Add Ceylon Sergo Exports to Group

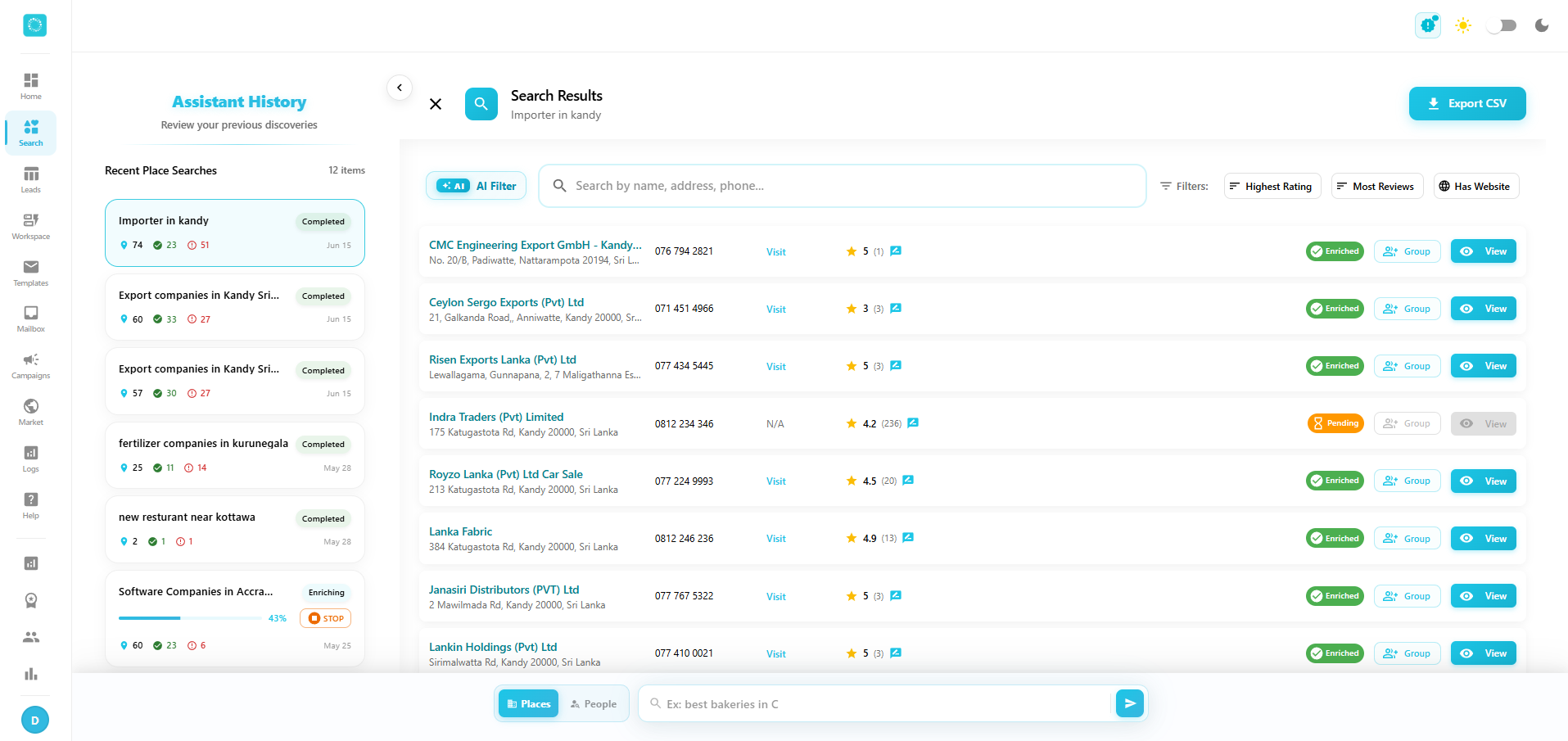click(1407, 309)
